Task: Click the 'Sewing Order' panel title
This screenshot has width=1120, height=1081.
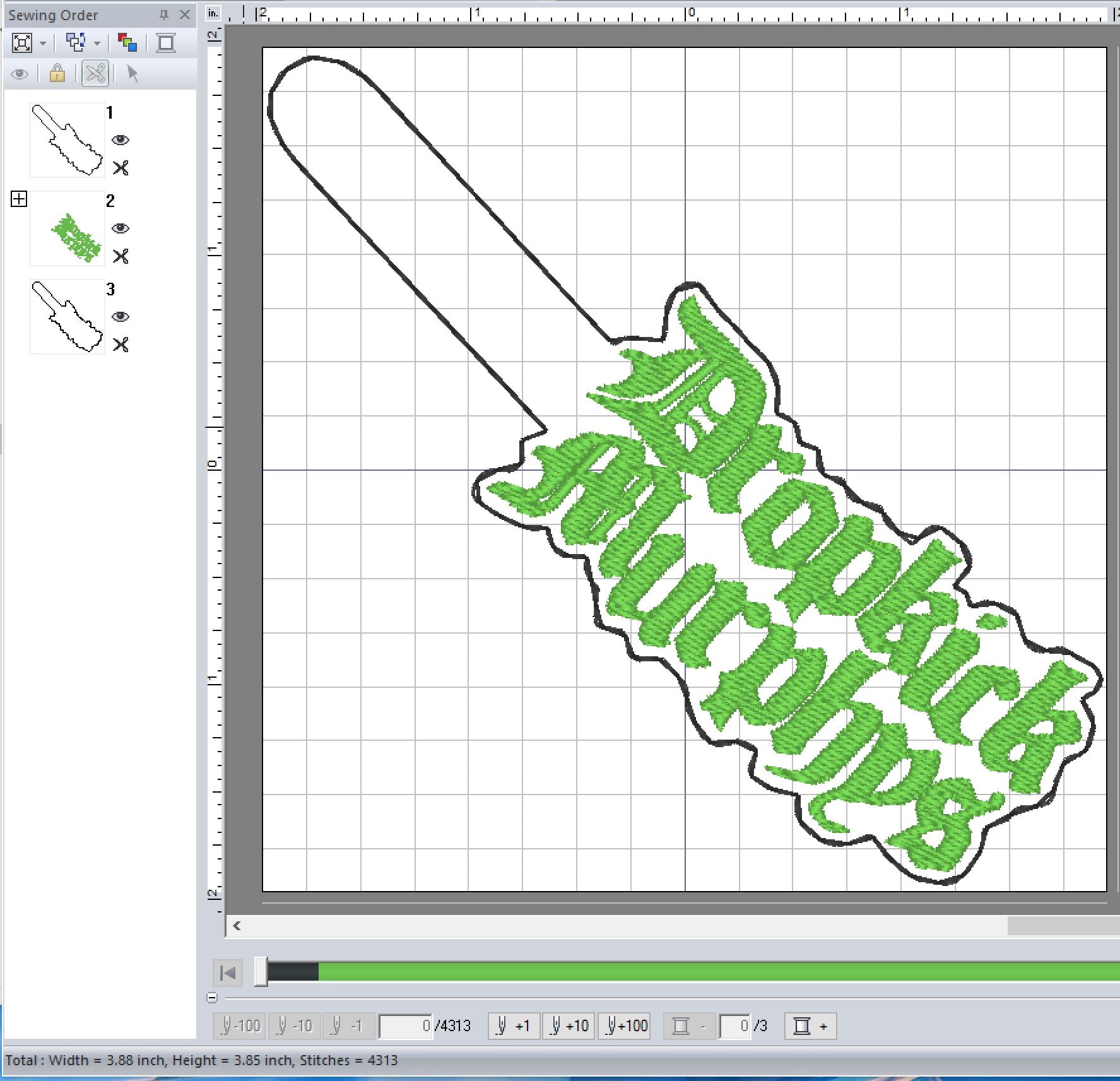Action: click(53, 15)
